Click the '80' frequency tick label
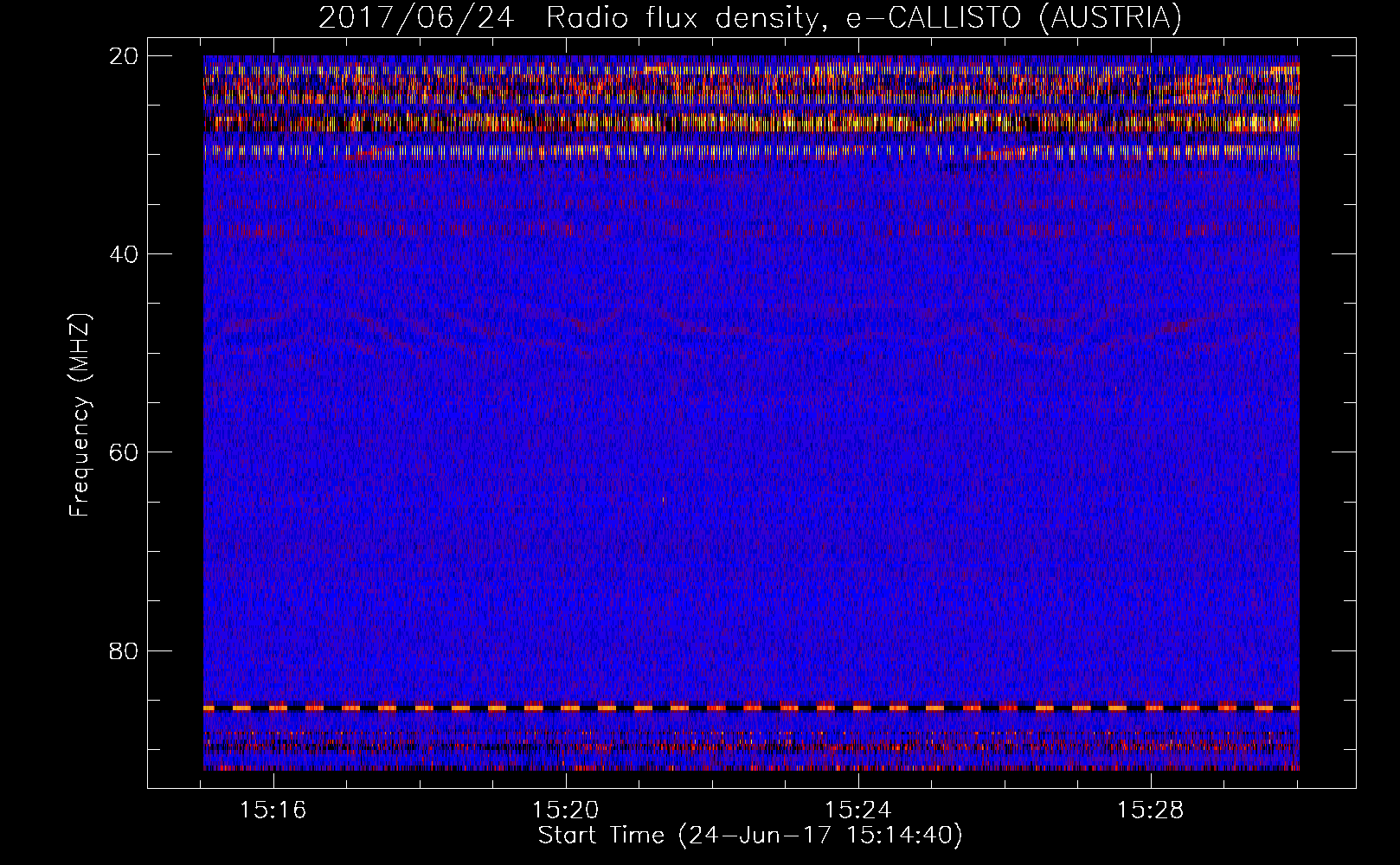The image size is (1400, 865). (x=124, y=650)
